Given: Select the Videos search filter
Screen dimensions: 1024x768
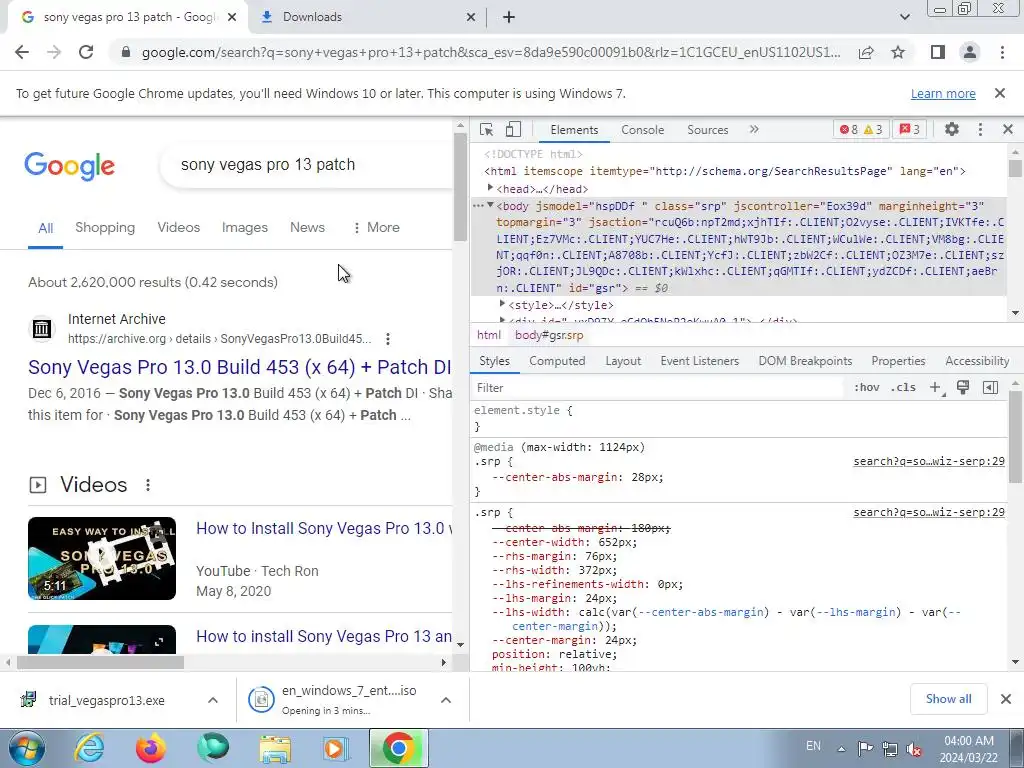Looking at the screenshot, I should click(x=178, y=227).
